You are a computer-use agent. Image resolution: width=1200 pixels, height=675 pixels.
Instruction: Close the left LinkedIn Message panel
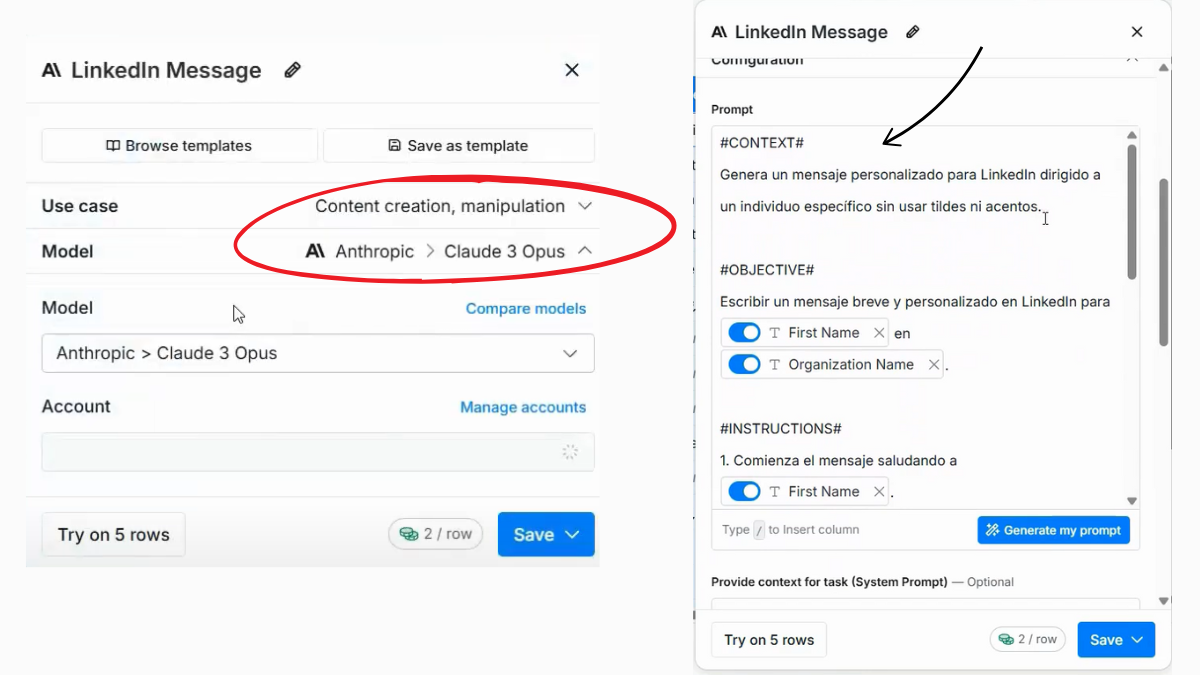[572, 70]
